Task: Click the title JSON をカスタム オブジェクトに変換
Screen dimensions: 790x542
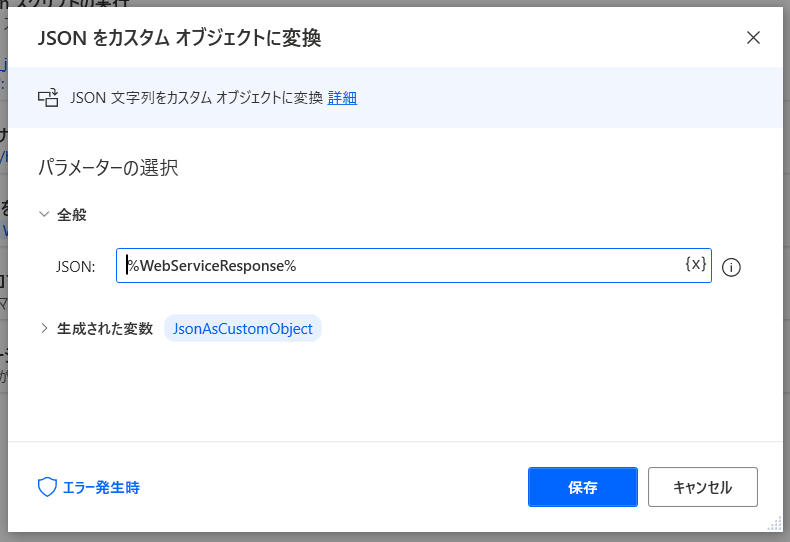Action: pos(179,38)
